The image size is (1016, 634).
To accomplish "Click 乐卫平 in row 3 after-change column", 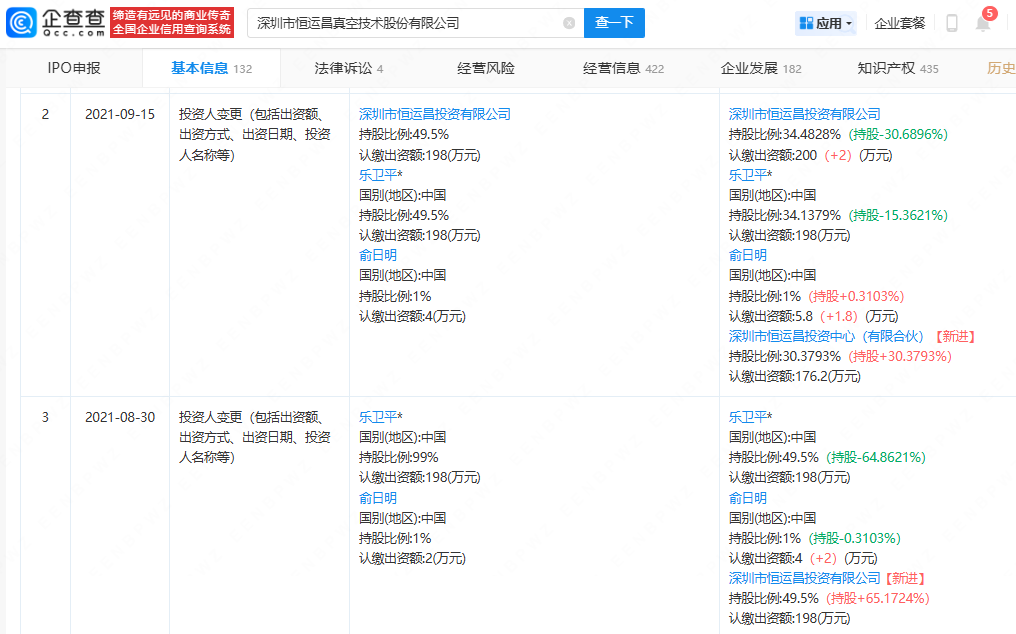I will tap(748, 417).
